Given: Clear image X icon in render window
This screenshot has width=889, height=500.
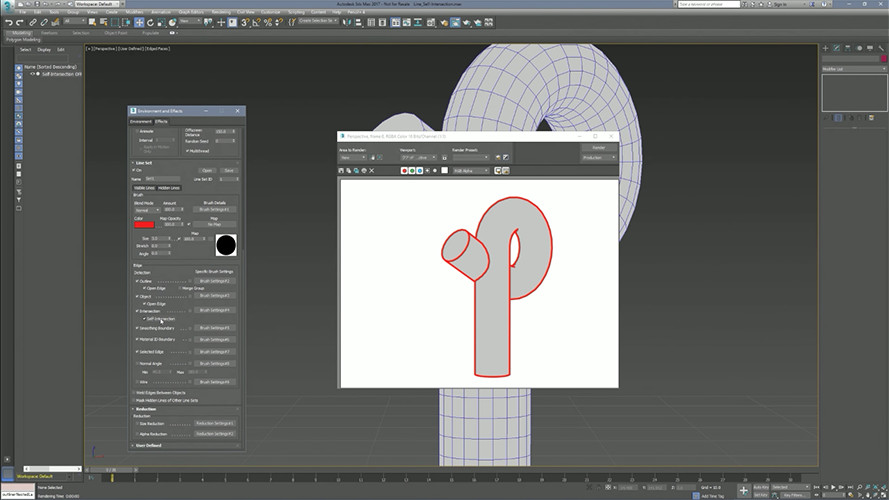Looking at the screenshot, I should [x=372, y=171].
